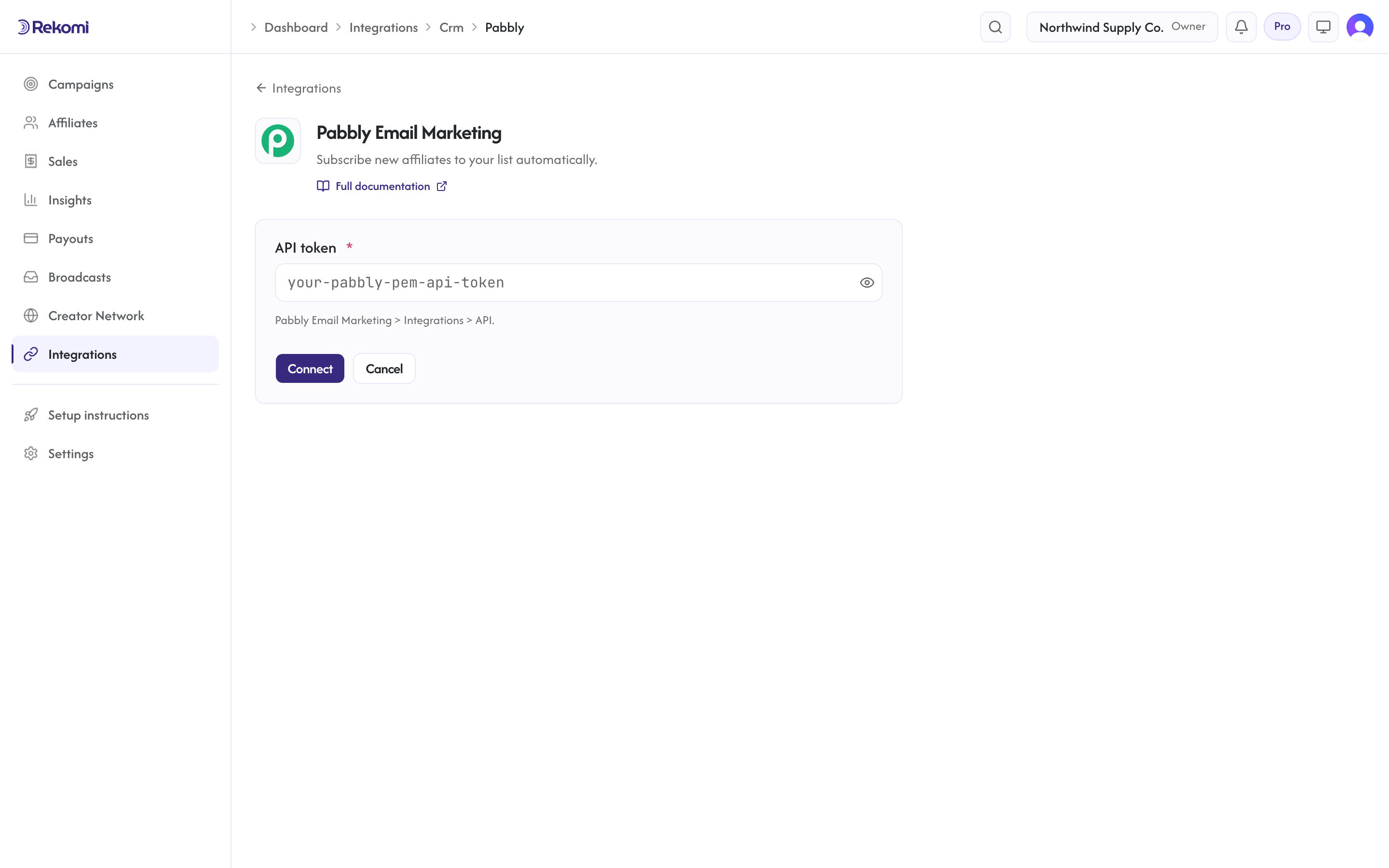Click the Payouts card icon

[31, 238]
